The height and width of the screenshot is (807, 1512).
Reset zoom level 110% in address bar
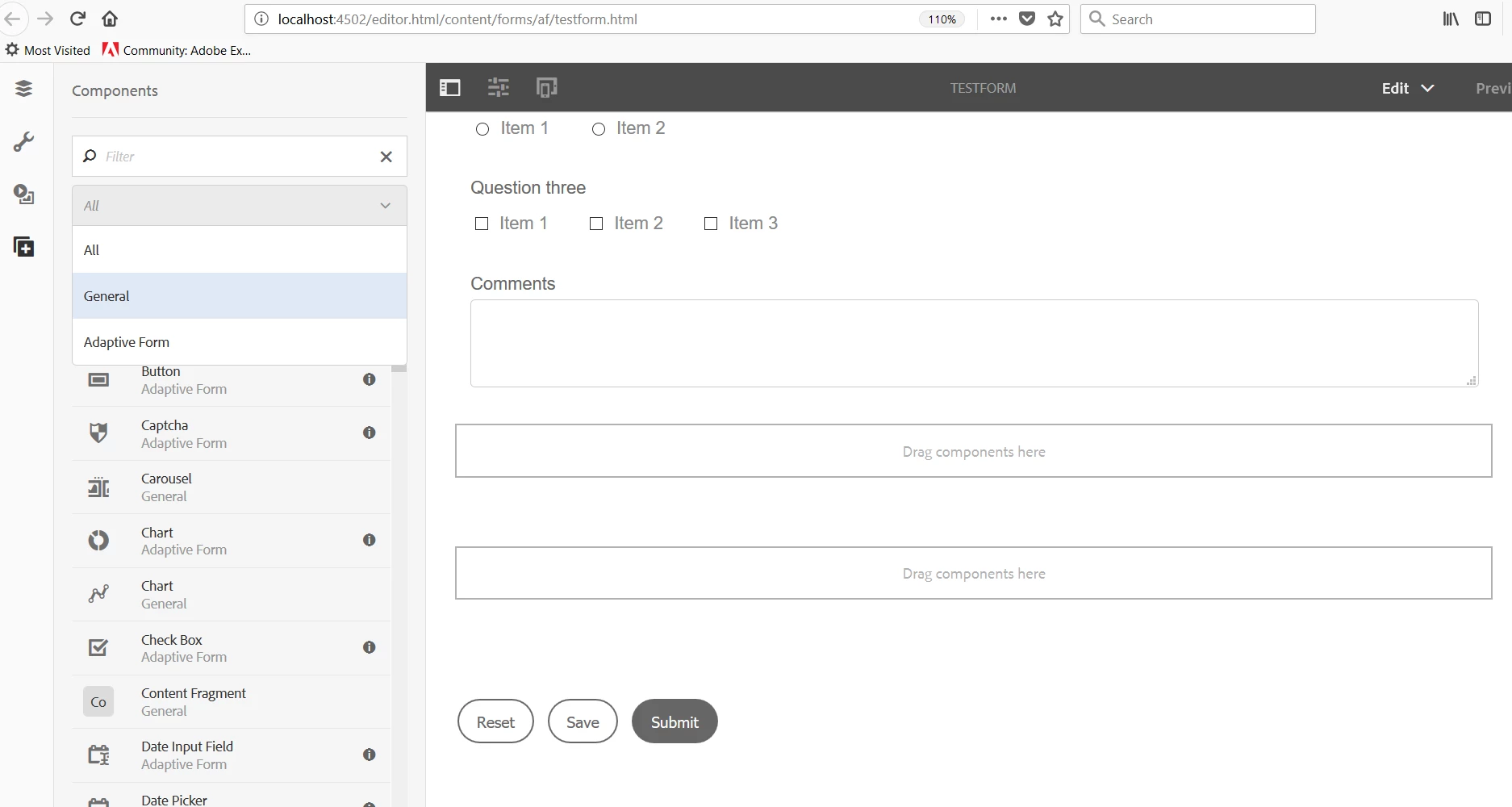tap(942, 19)
